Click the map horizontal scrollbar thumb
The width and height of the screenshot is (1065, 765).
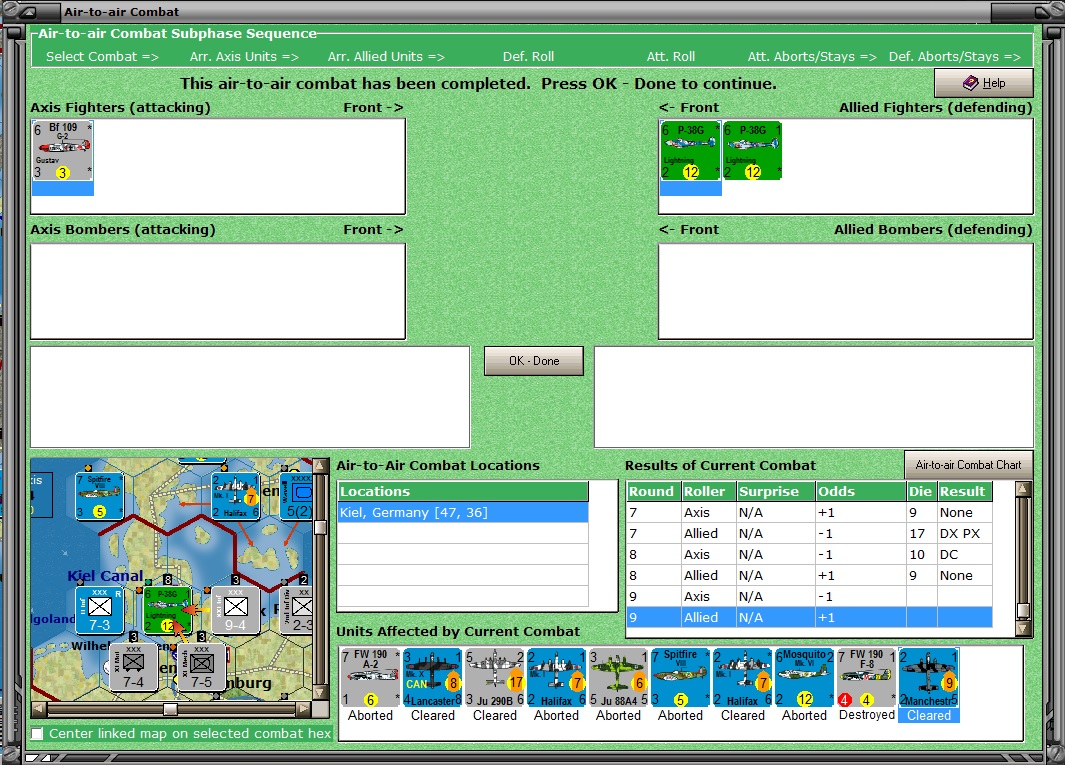(x=170, y=709)
